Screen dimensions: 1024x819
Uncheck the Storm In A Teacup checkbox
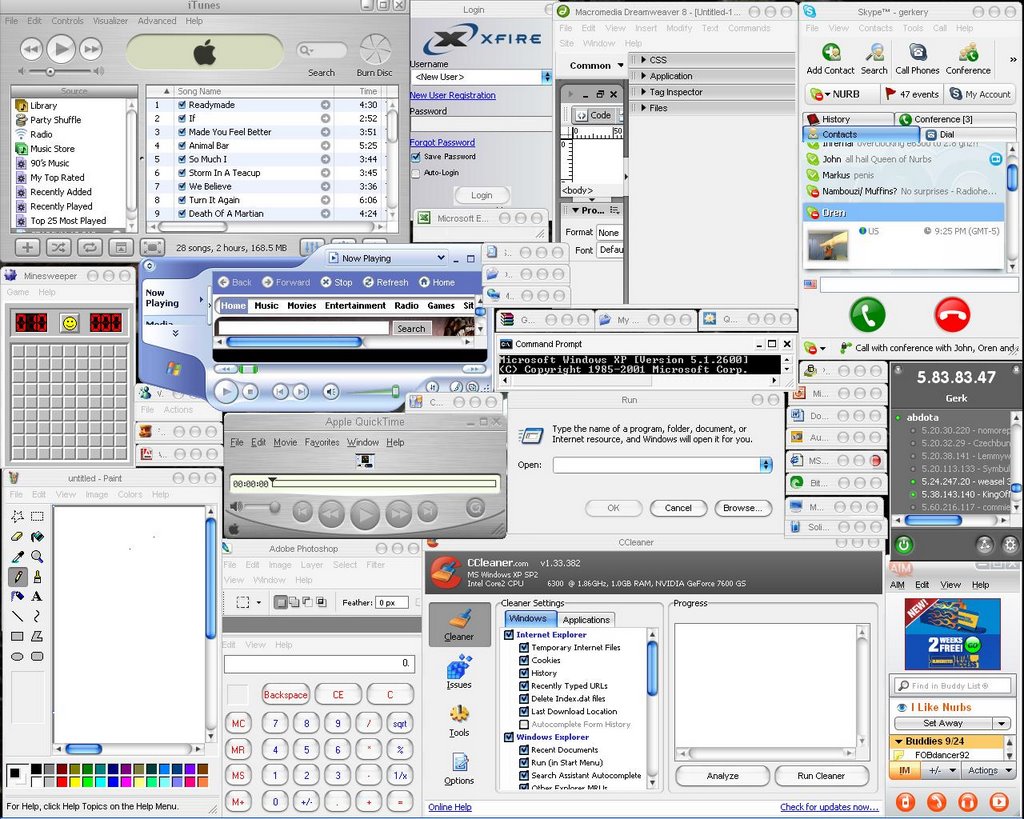[x=182, y=172]
